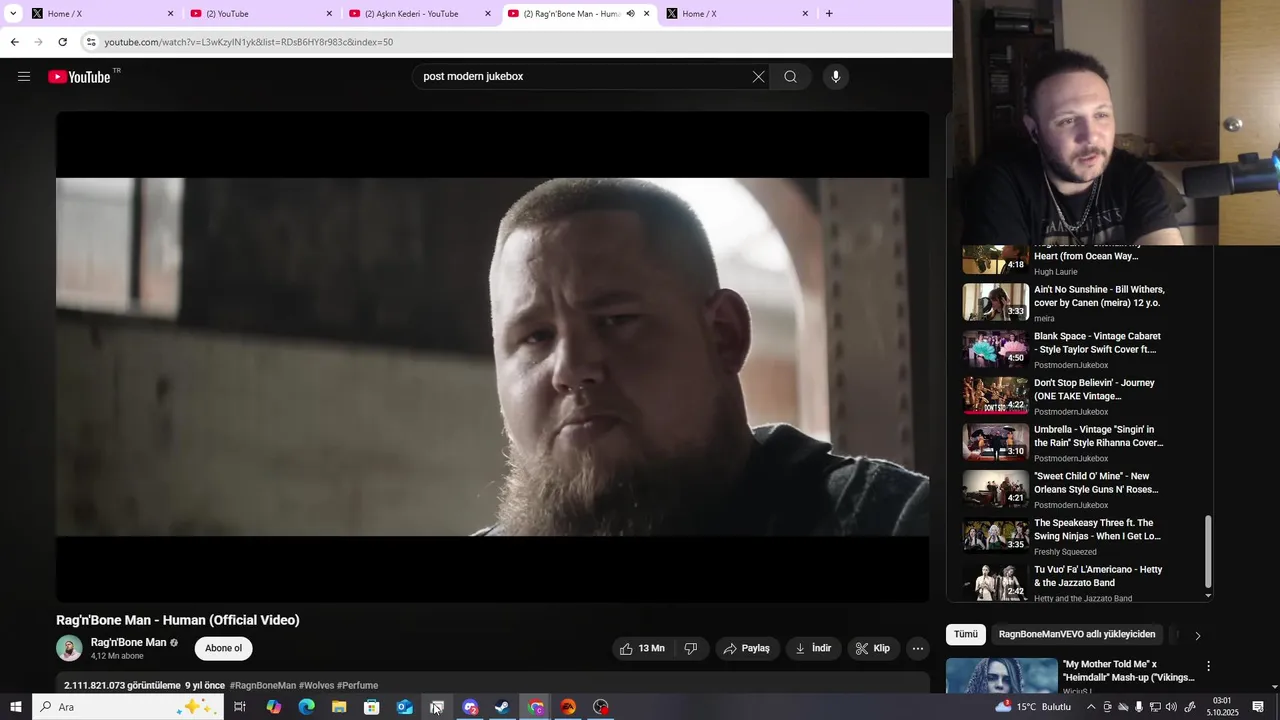Image resolution: width=1280 pixels, height=720 pixels.
Task: Reload the page in browser toolbar
Action: coord(62,42)
